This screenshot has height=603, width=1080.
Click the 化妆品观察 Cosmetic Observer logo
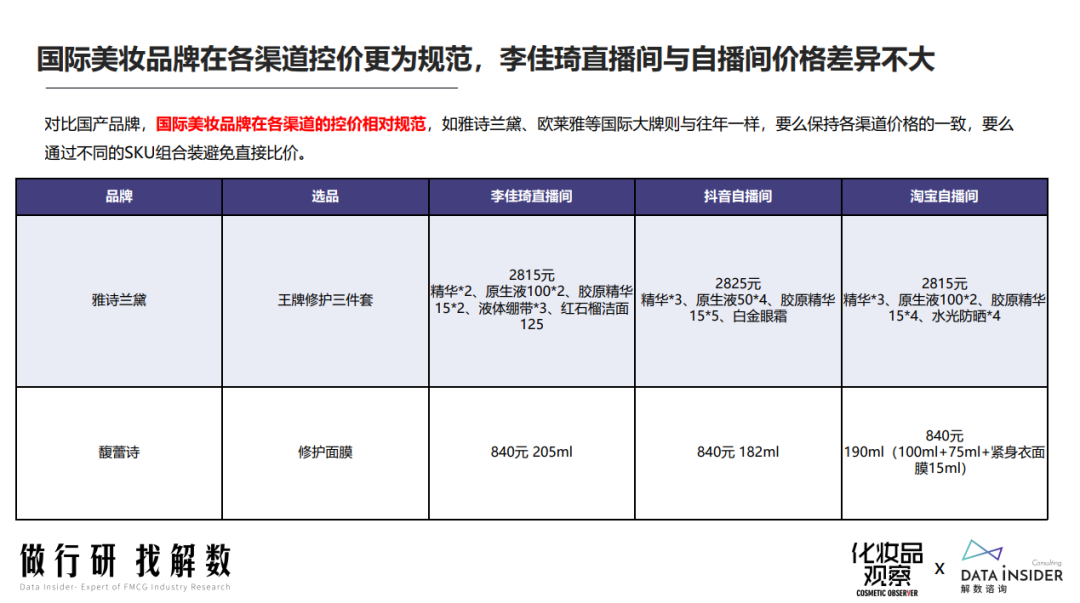click(887, 569)
